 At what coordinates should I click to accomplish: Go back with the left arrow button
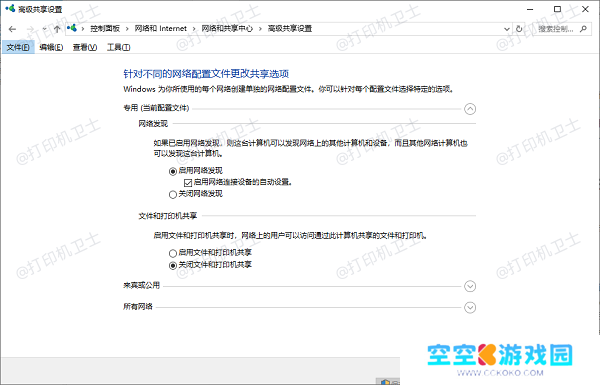point(12,29)
